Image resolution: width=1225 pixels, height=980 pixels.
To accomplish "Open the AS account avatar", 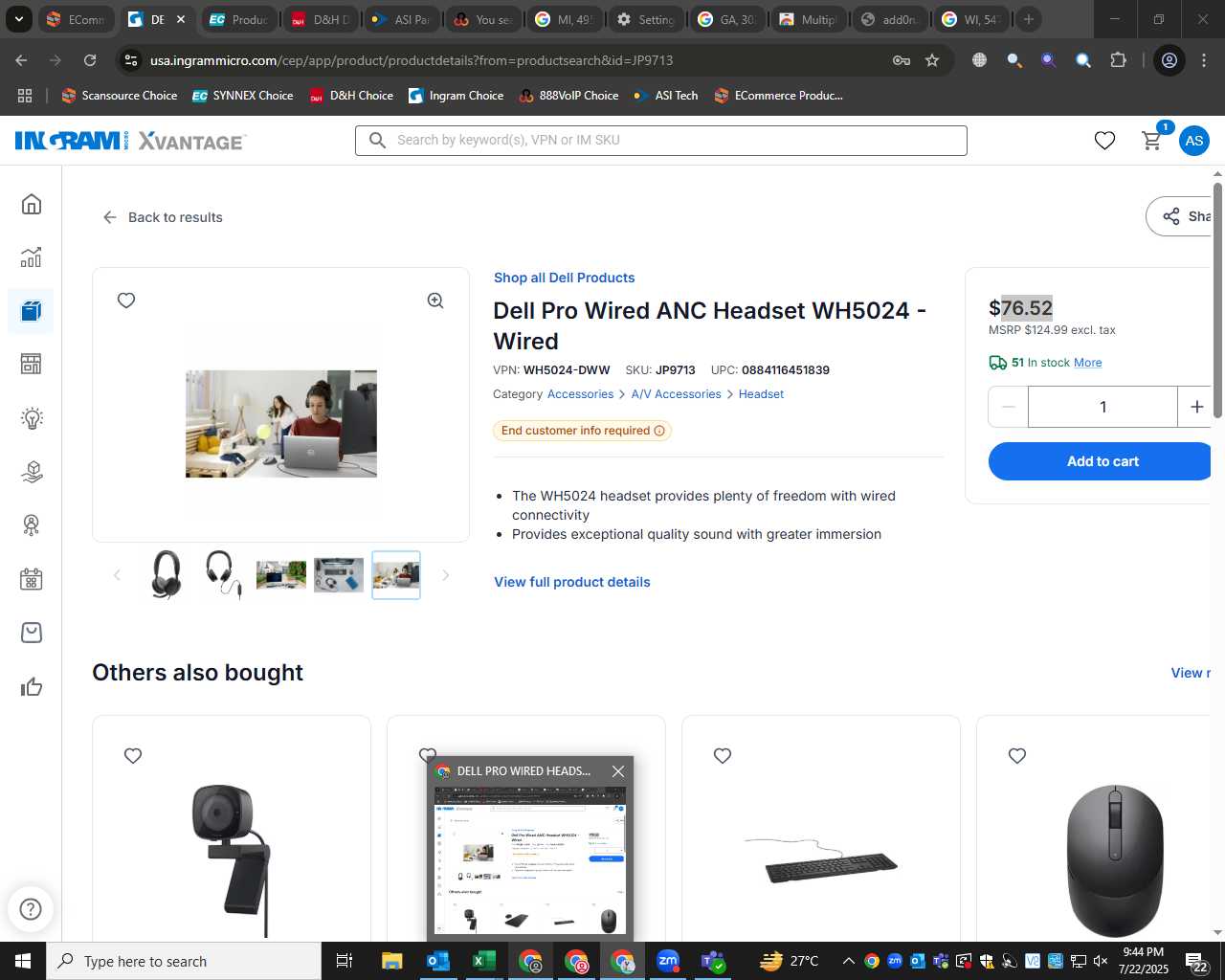I will pyautogui.click(x=1193, y=141).
